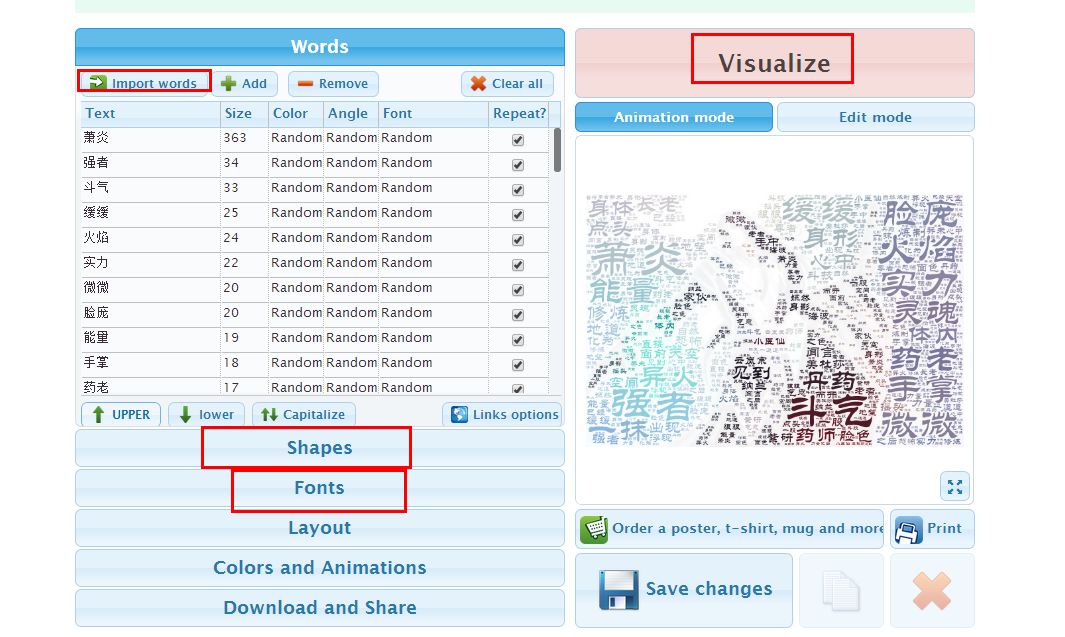Select the text cell 实力
This screenshot has height=637, width=1065.
[x=151, y=263]
